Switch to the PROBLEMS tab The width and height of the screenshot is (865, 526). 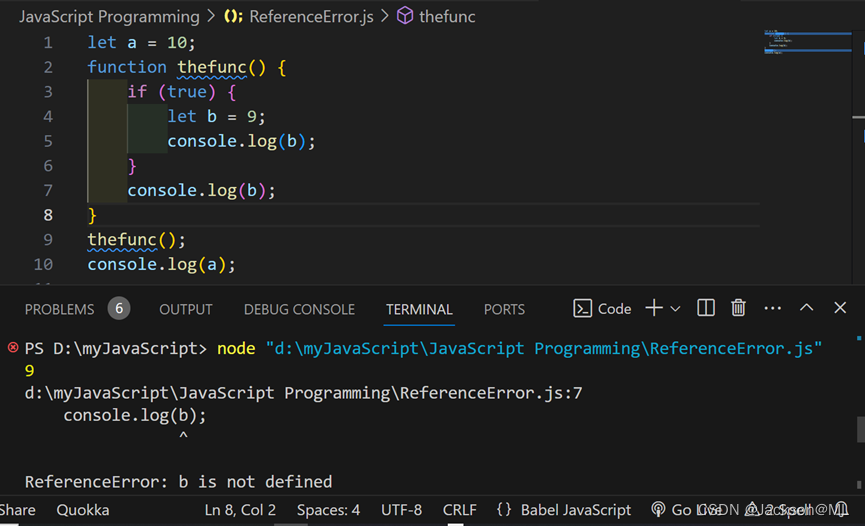[60, 309]
